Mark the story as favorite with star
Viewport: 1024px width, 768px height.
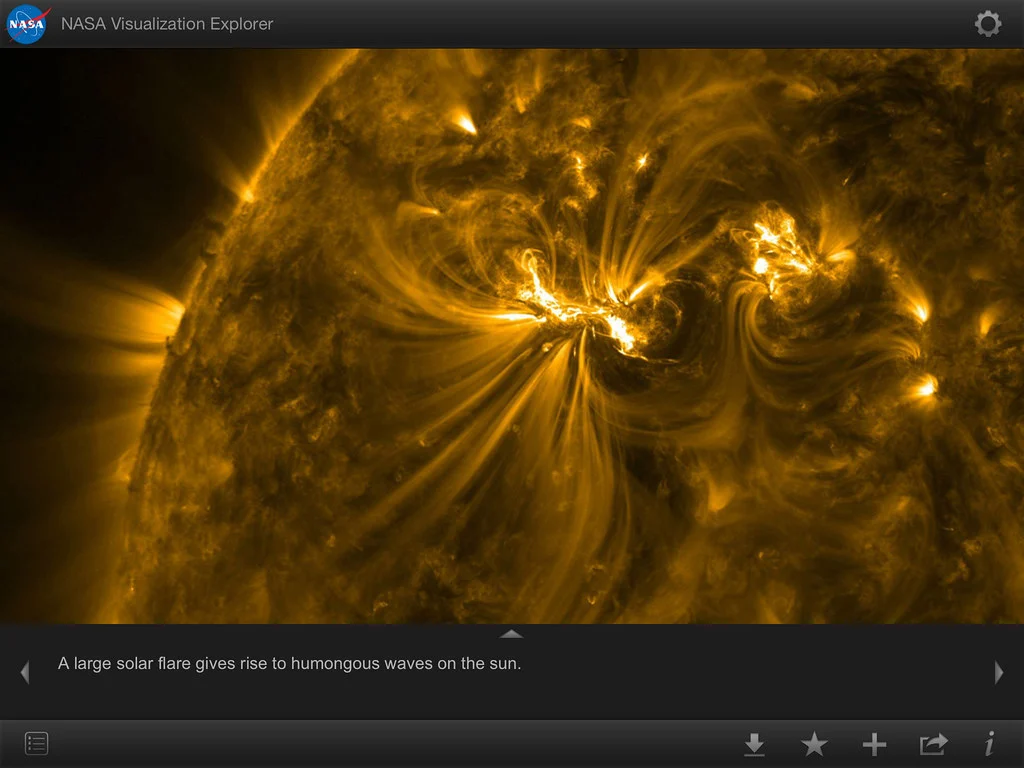pos(814,744)
